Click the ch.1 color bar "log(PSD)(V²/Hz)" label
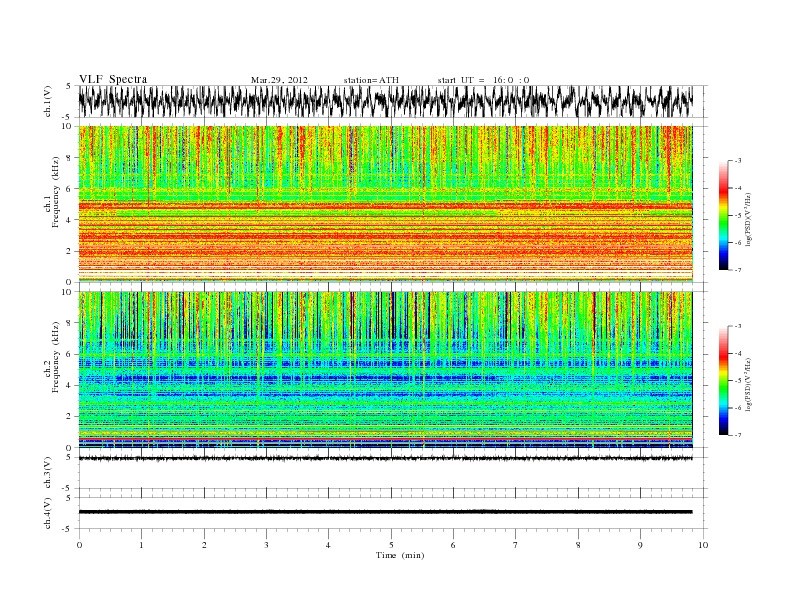The image size is (792, 612). (x=750, y=218)
